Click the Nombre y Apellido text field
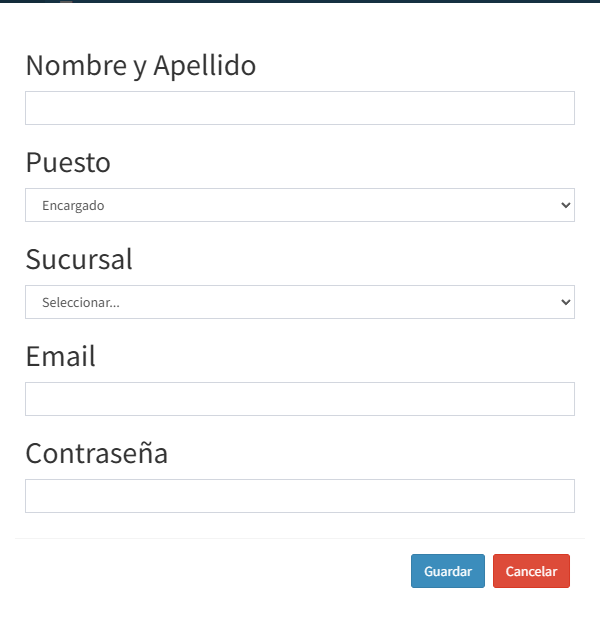 [x=300, y=108]
